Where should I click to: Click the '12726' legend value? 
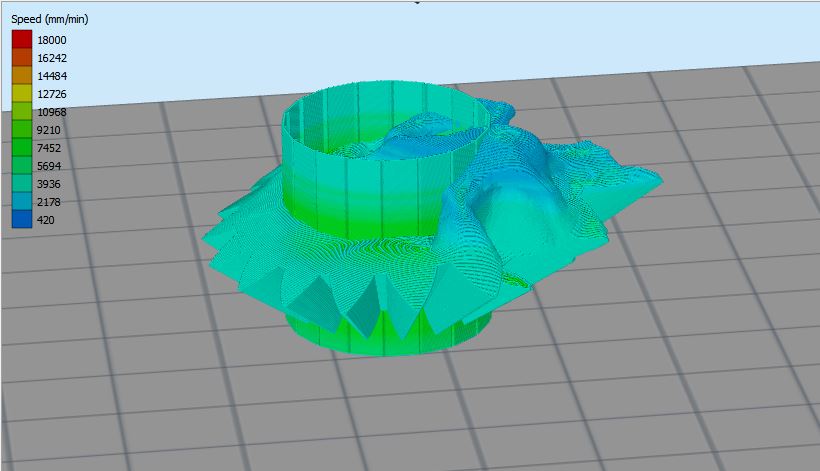click(x=52, y=94)
